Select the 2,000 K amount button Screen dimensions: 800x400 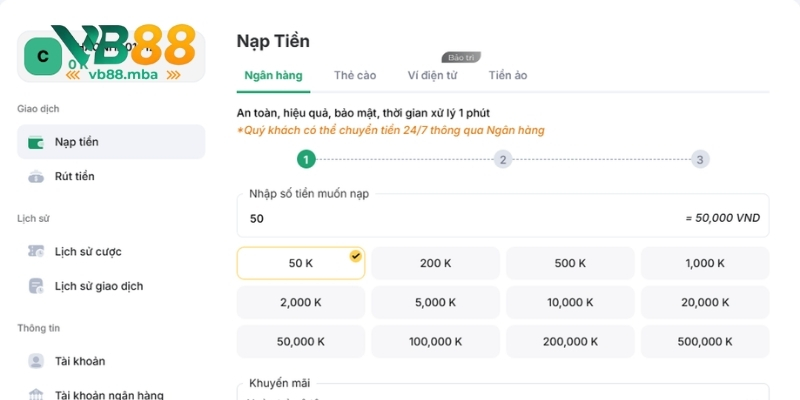301,302
